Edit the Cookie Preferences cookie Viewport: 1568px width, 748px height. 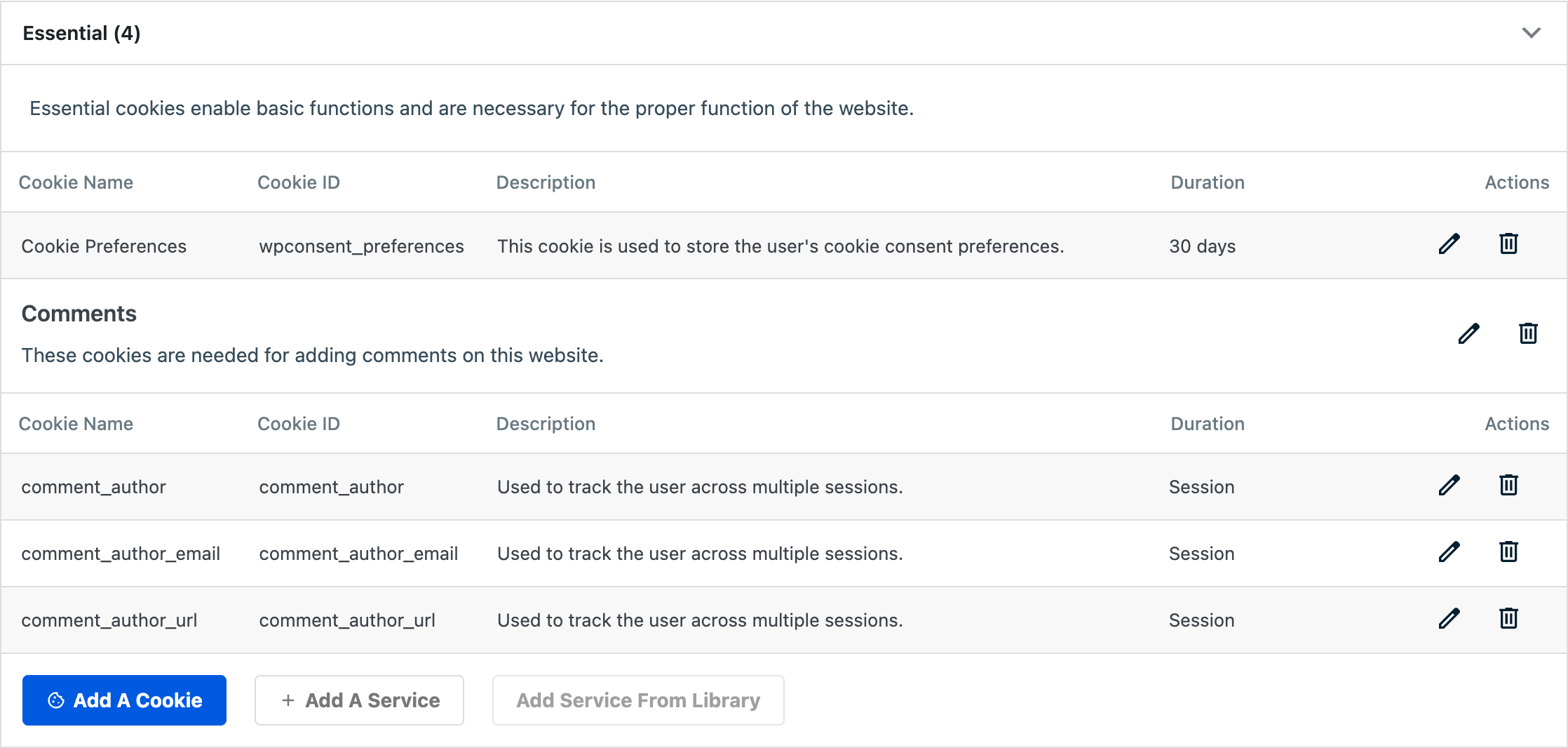tap(1449, 245)
